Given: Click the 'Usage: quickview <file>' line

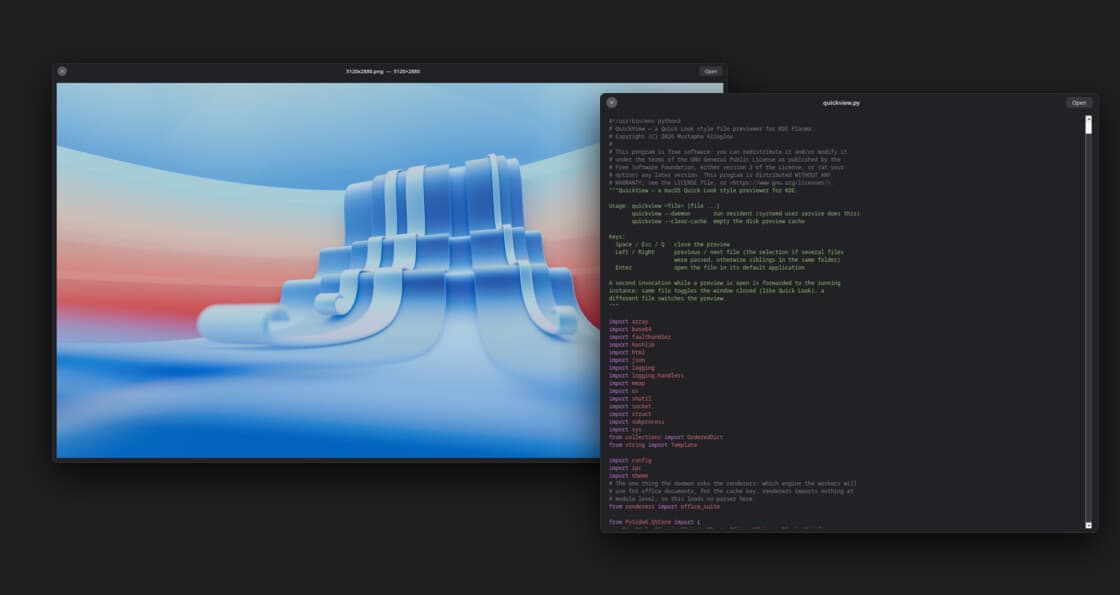Looking at the screenshot, I should tap(664, 206).
